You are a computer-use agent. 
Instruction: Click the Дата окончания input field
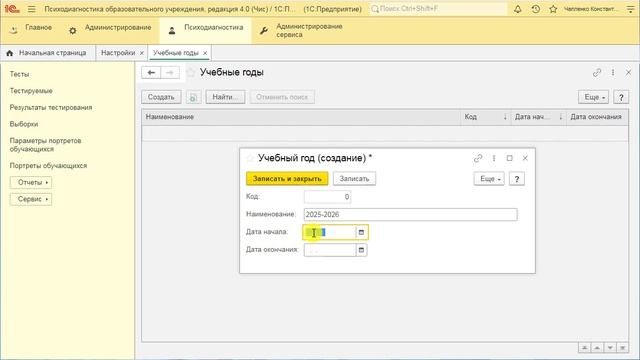pos(330,250)
